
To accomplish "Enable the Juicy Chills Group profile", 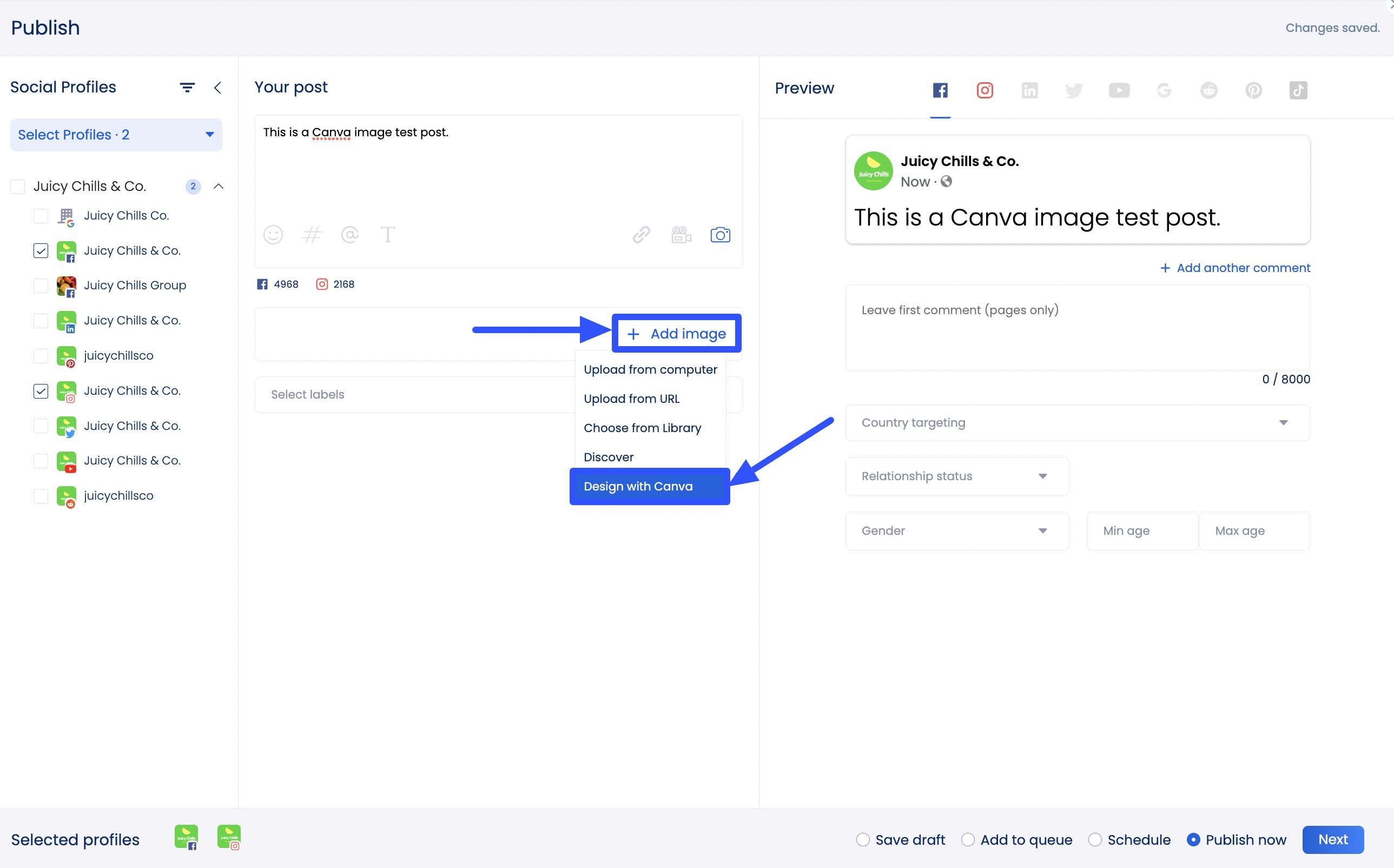I will [x=40, y=286].
